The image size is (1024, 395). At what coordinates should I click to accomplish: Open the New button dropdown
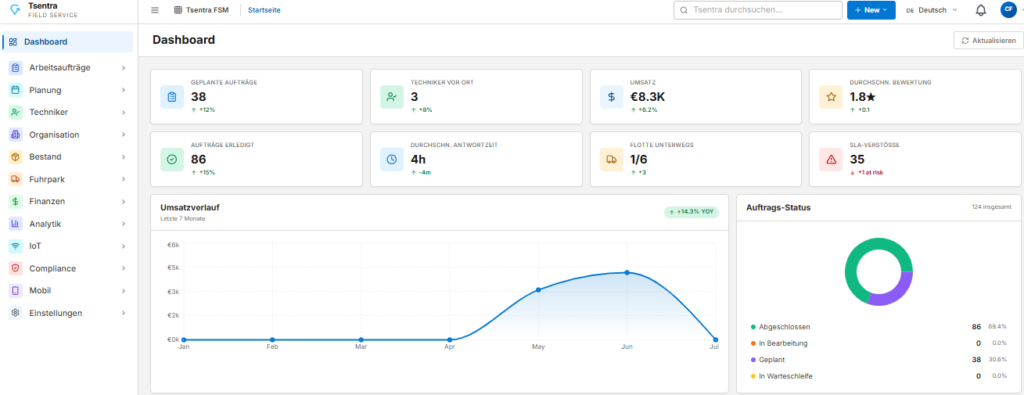coord(871,10)
